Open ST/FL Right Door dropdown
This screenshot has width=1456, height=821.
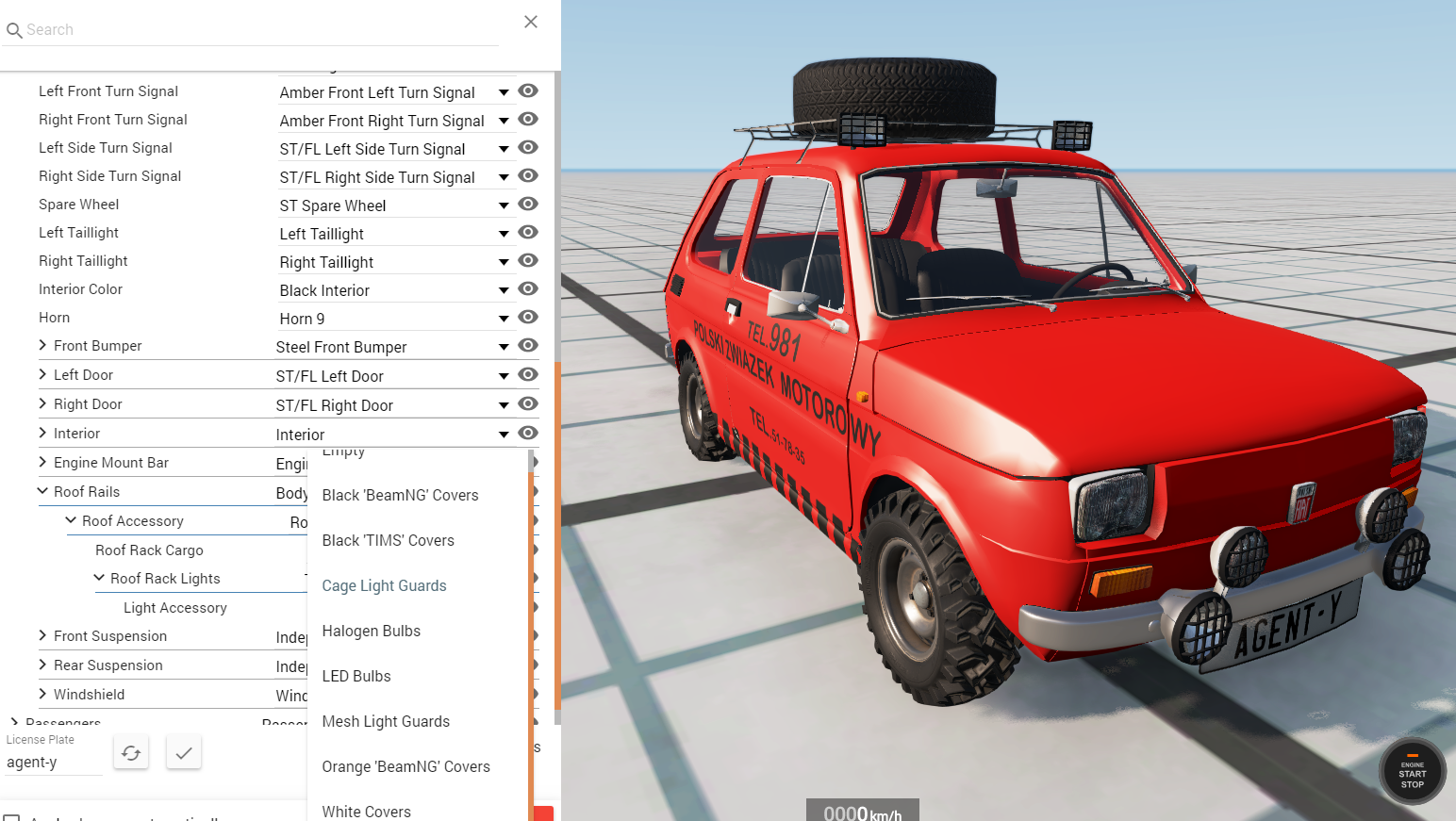click(393, 405)
